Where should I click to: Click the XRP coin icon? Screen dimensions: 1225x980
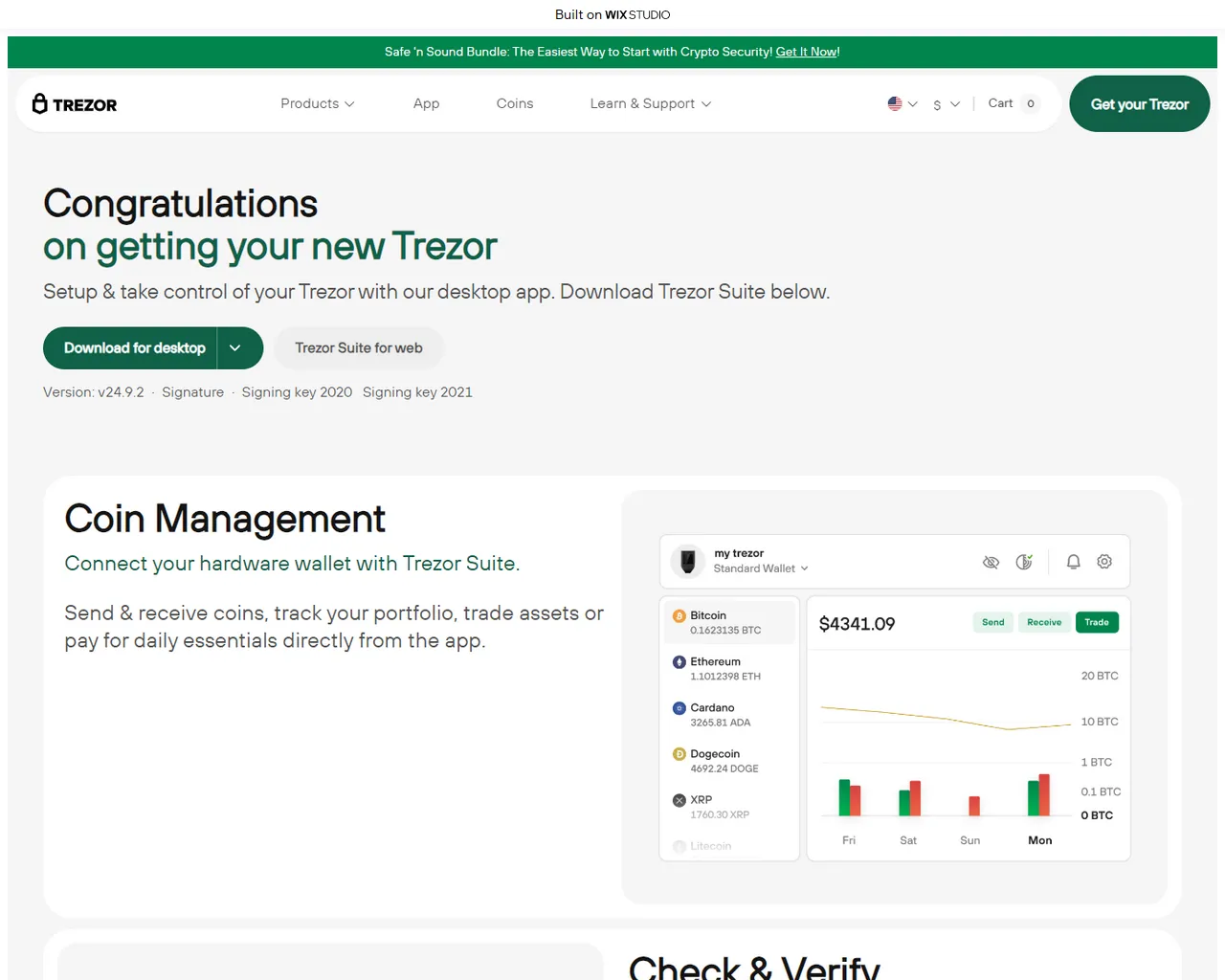point(679,800)
